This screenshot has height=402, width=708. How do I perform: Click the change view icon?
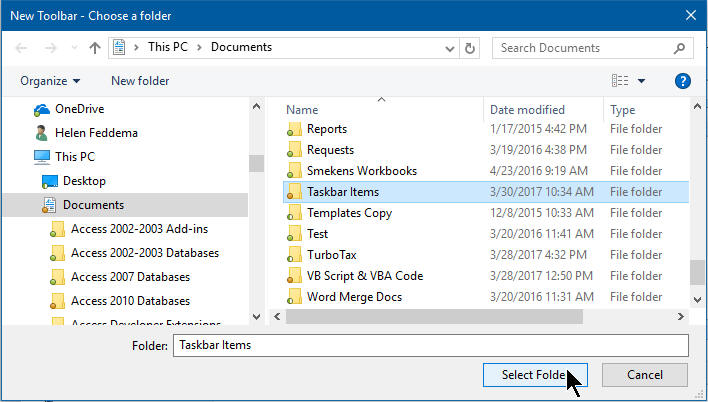[x=620, y=81]
